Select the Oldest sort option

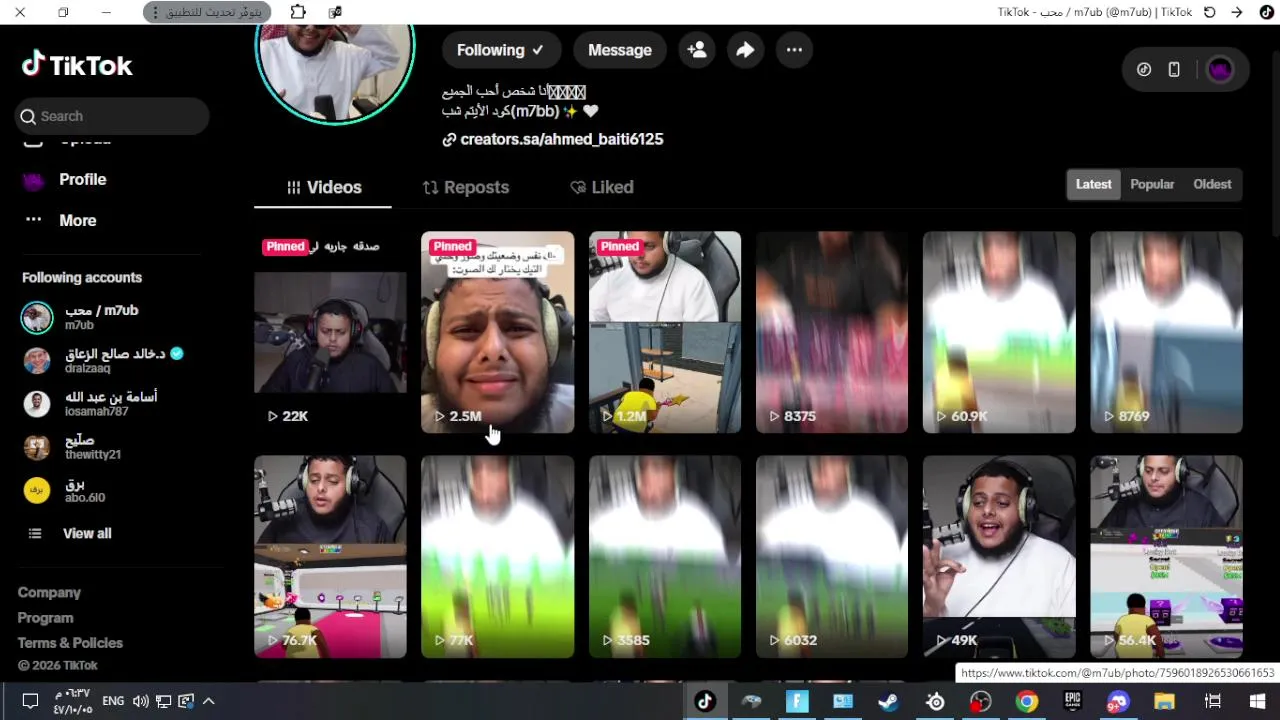tap(1212, 184)
